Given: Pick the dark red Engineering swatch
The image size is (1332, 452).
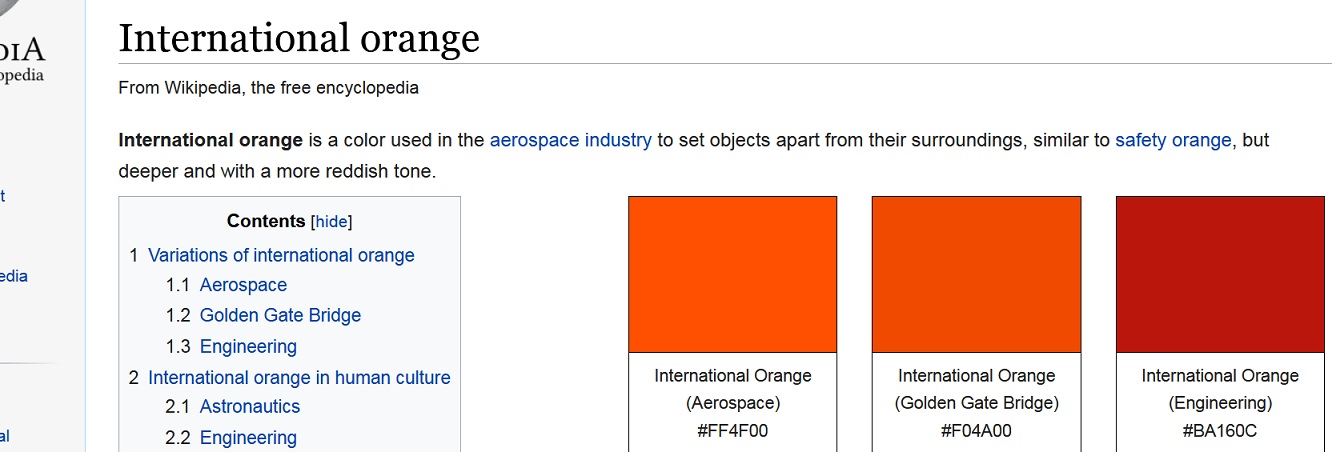Looking at the screenshot, I should [1220, 274].
